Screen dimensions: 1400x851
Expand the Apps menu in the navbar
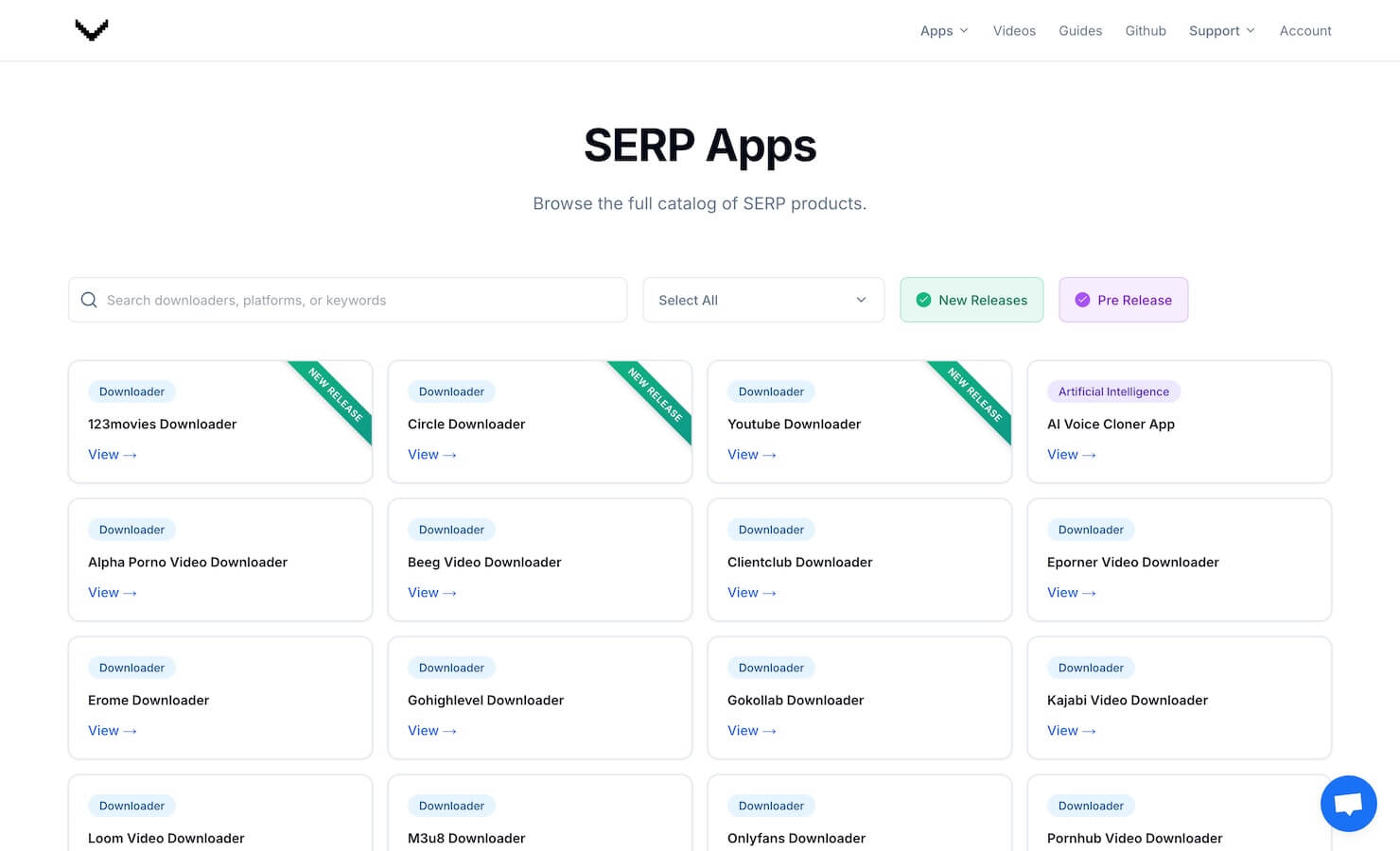click(x=943, y=30)
